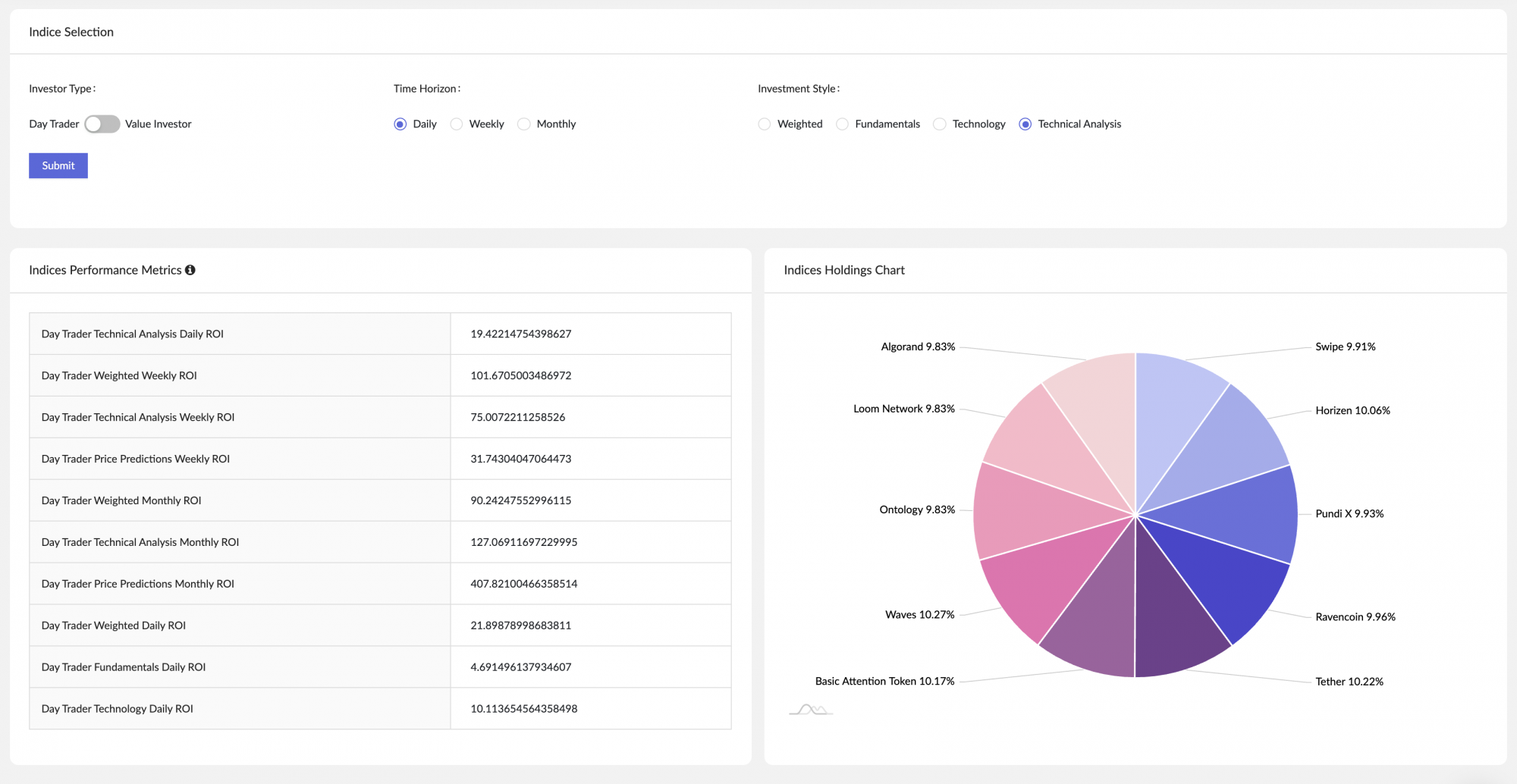Viewport: 1517px width, 784px height.
Task: Click the Basic Attention Token legend entry
Action: 884,681
